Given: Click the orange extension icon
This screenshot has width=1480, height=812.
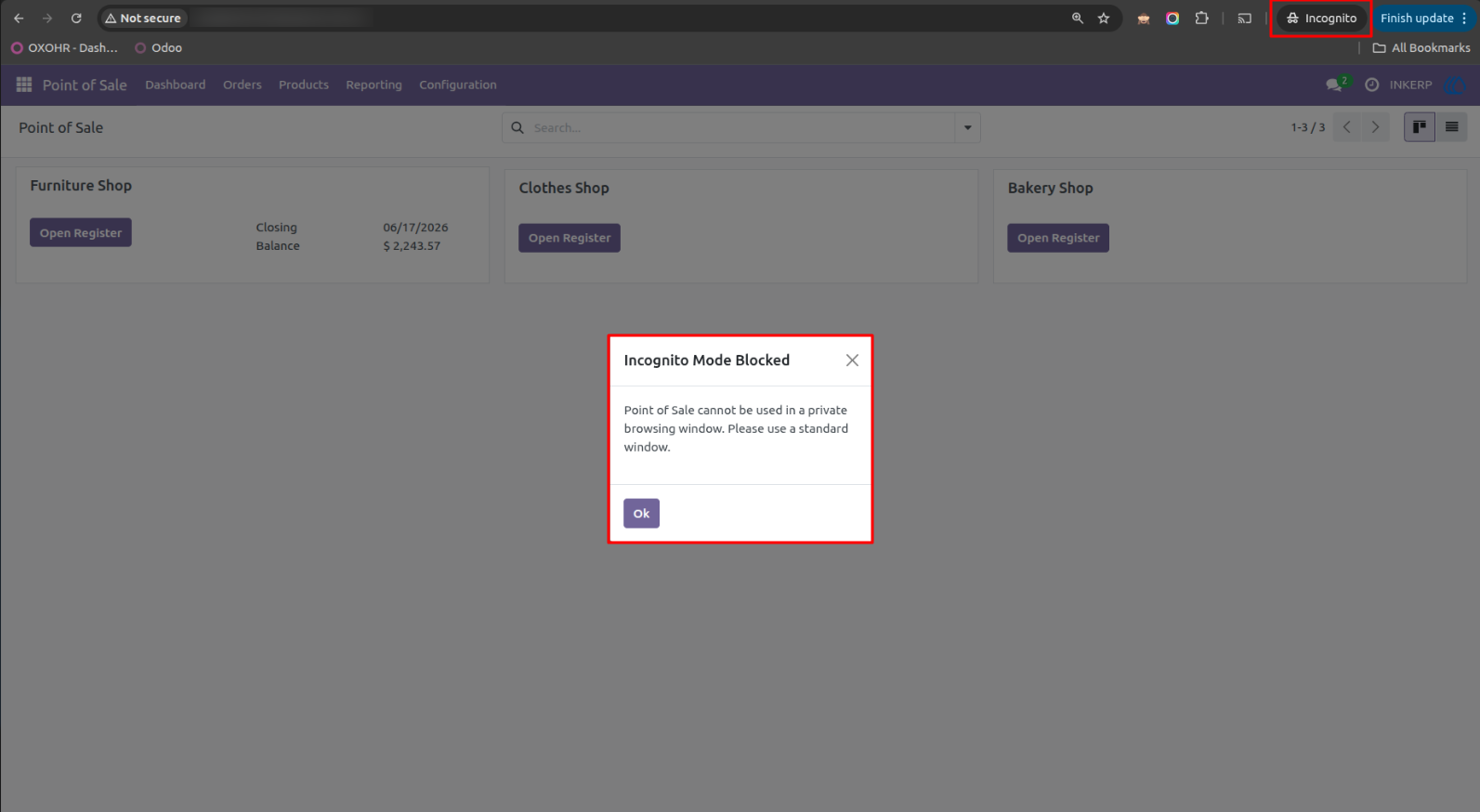Looking at the screenshot, I should pyautogui.click(x=1144, y=18).
